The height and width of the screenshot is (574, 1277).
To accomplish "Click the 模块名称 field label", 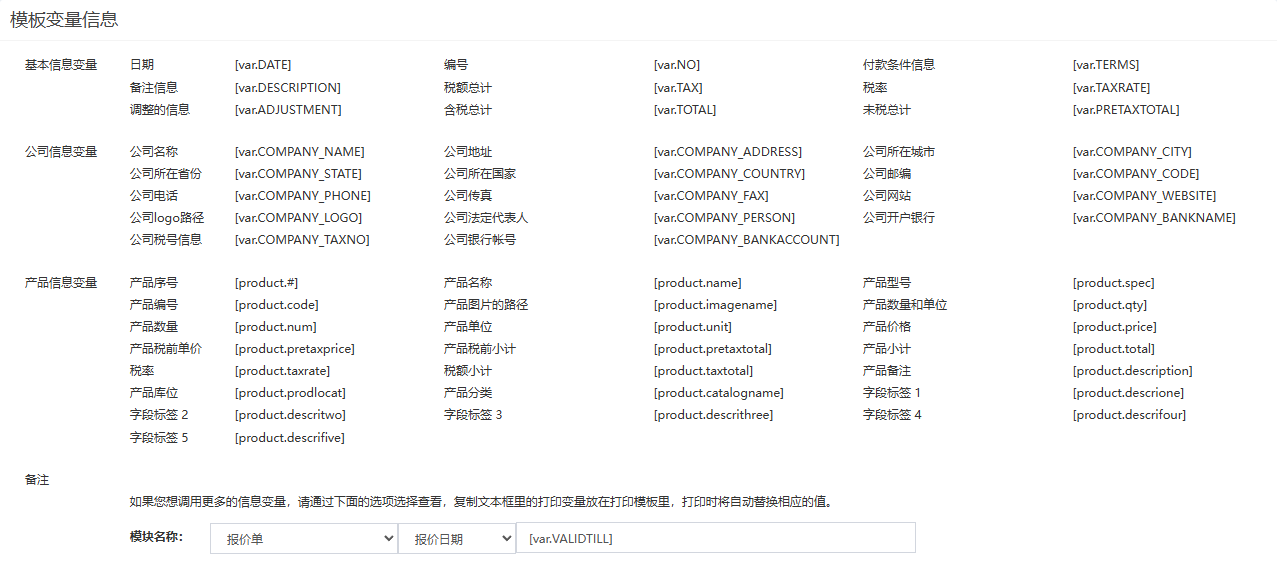I will (x=157, y=537).
